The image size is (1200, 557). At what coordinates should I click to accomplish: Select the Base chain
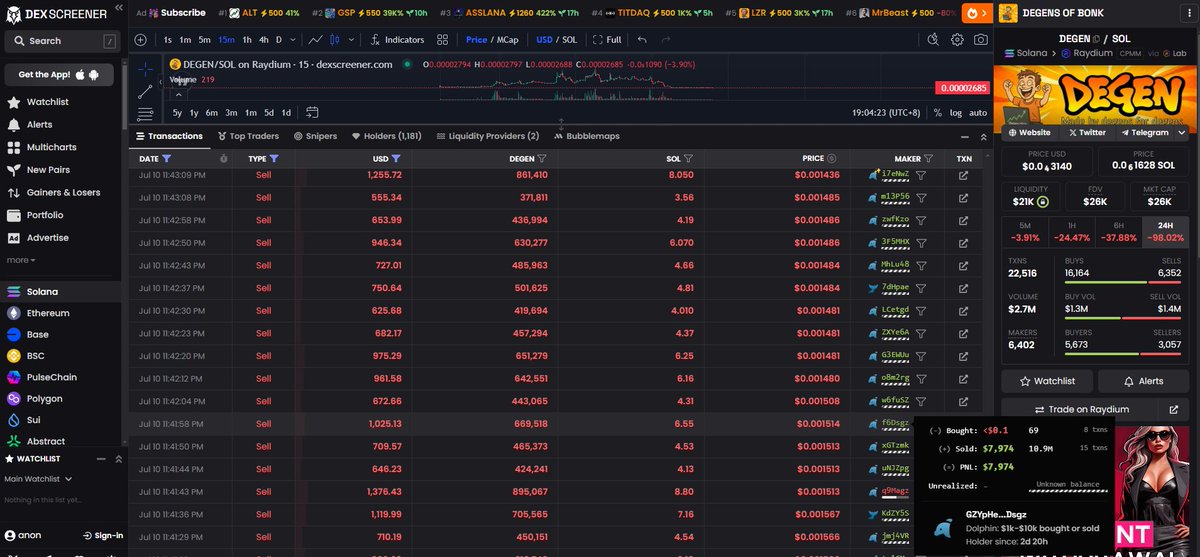point(61,335)
